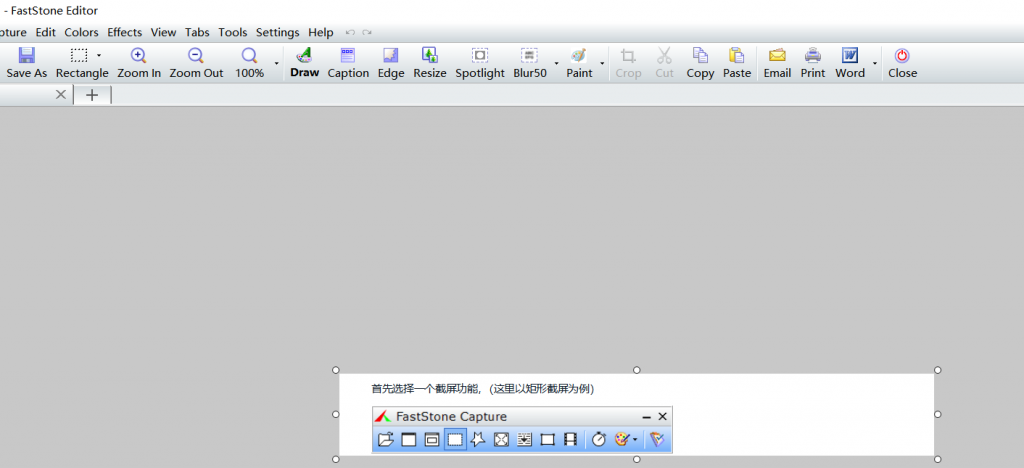Click Screen Recorder film icon in pasted toolbar
Image resolution: width=1024 pixels, height=468 pixels.
coord(570,440)
